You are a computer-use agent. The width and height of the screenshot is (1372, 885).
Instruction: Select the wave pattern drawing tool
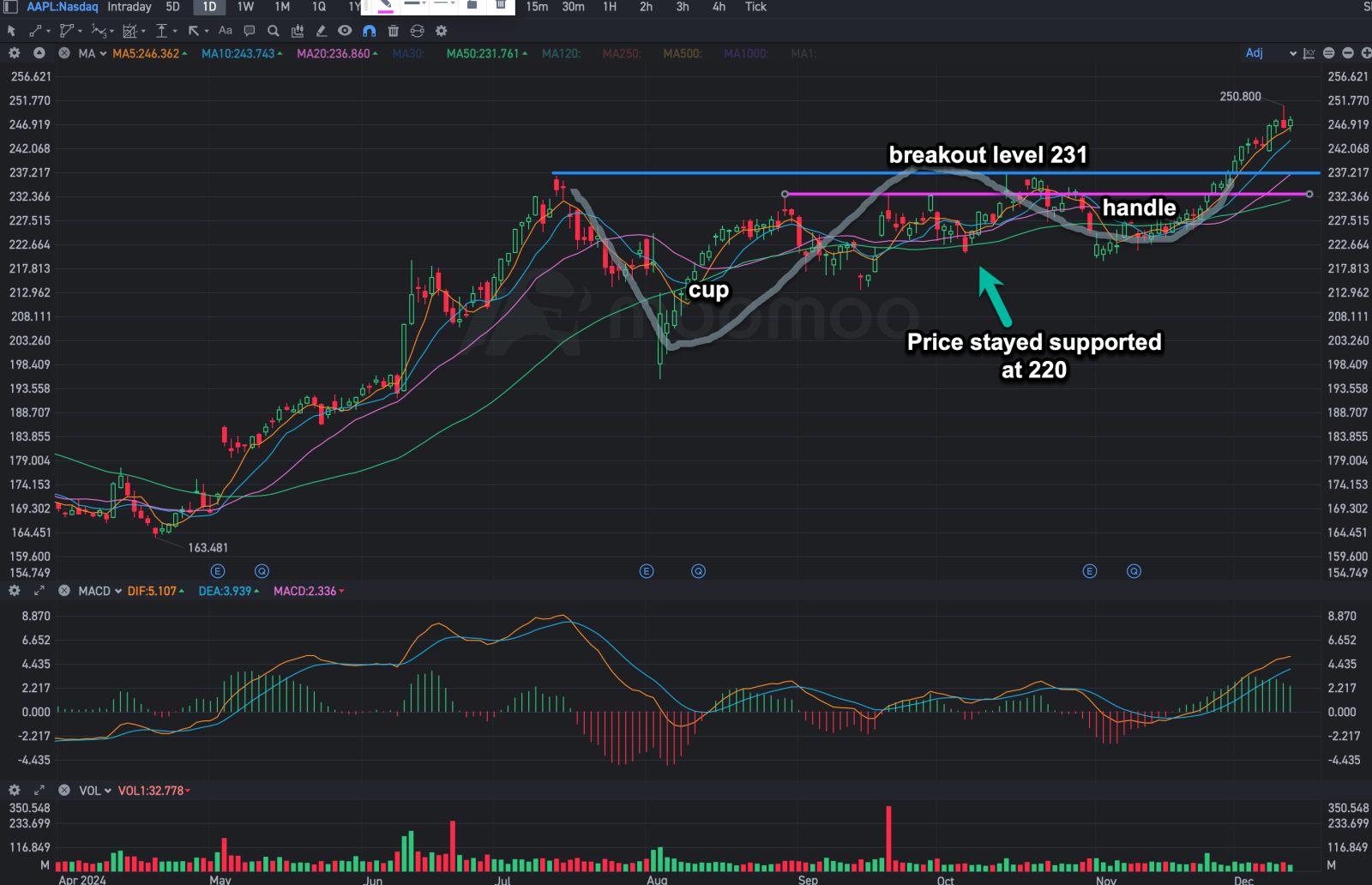click(99, 31)
